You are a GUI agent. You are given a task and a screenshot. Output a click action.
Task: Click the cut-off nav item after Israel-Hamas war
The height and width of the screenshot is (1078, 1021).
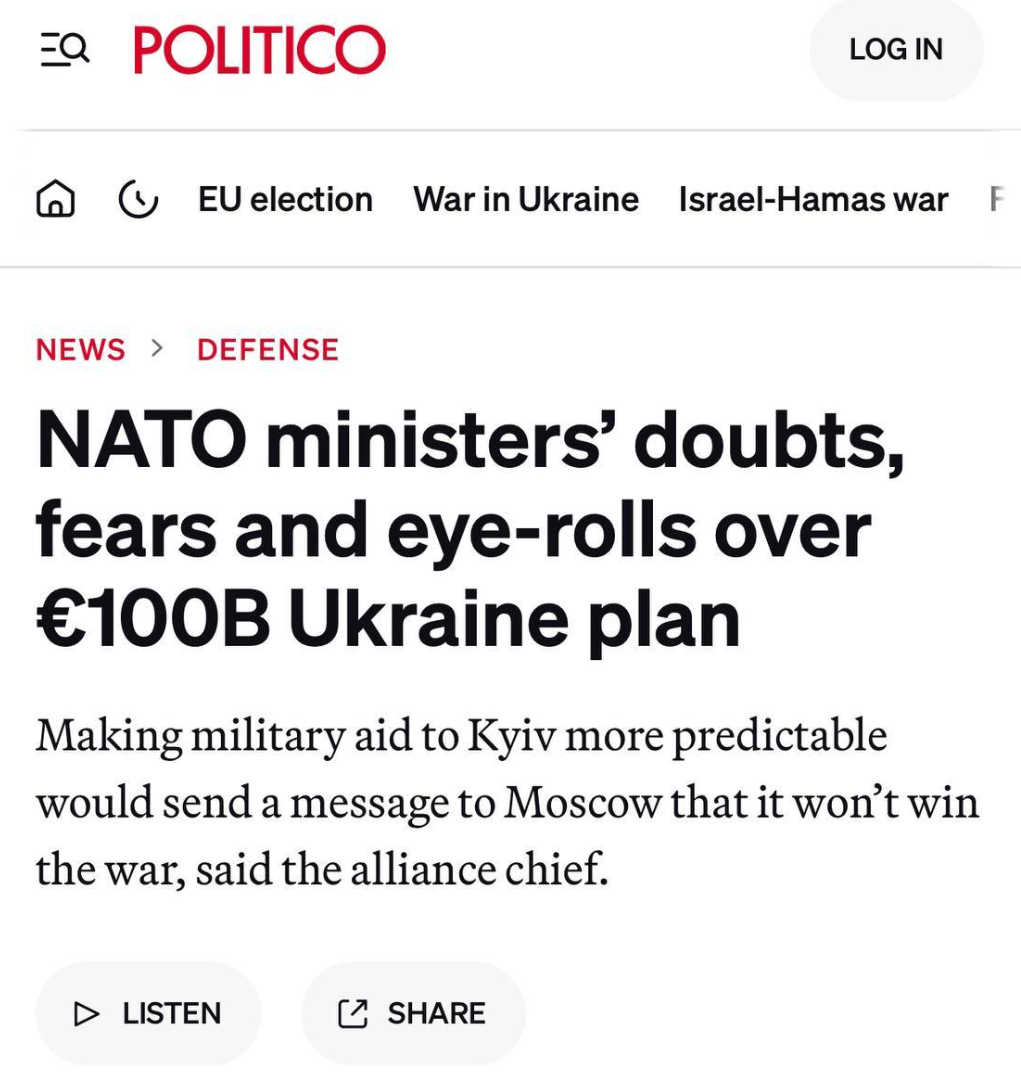coord(996,200)
